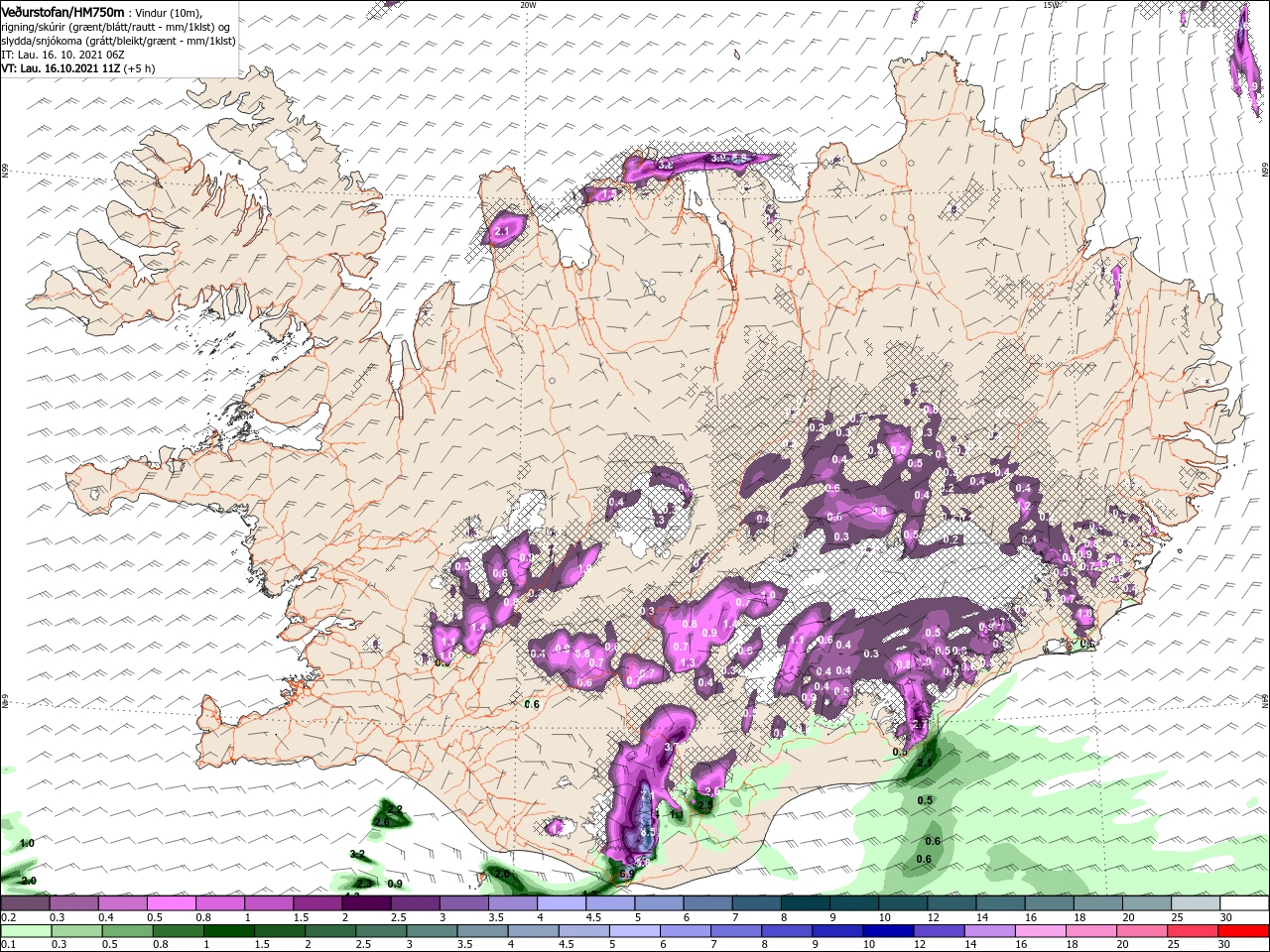This screenshot has height=952, width=1270.
Task: Pick the crimson 25 swatch in rain scale
Action: (1191, 931)
